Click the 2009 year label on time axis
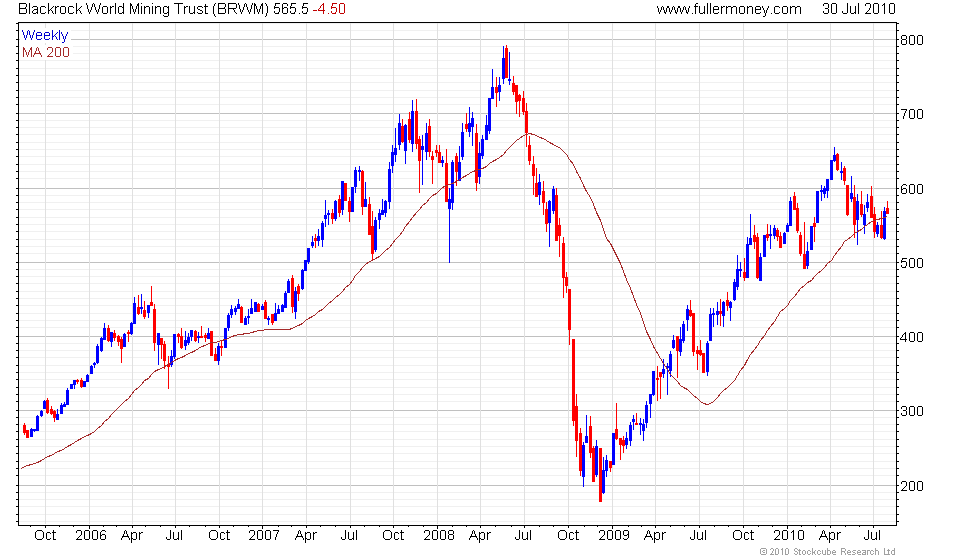This screenshot has width=980, height=560. pyautogui.click(x=614, y=536)
